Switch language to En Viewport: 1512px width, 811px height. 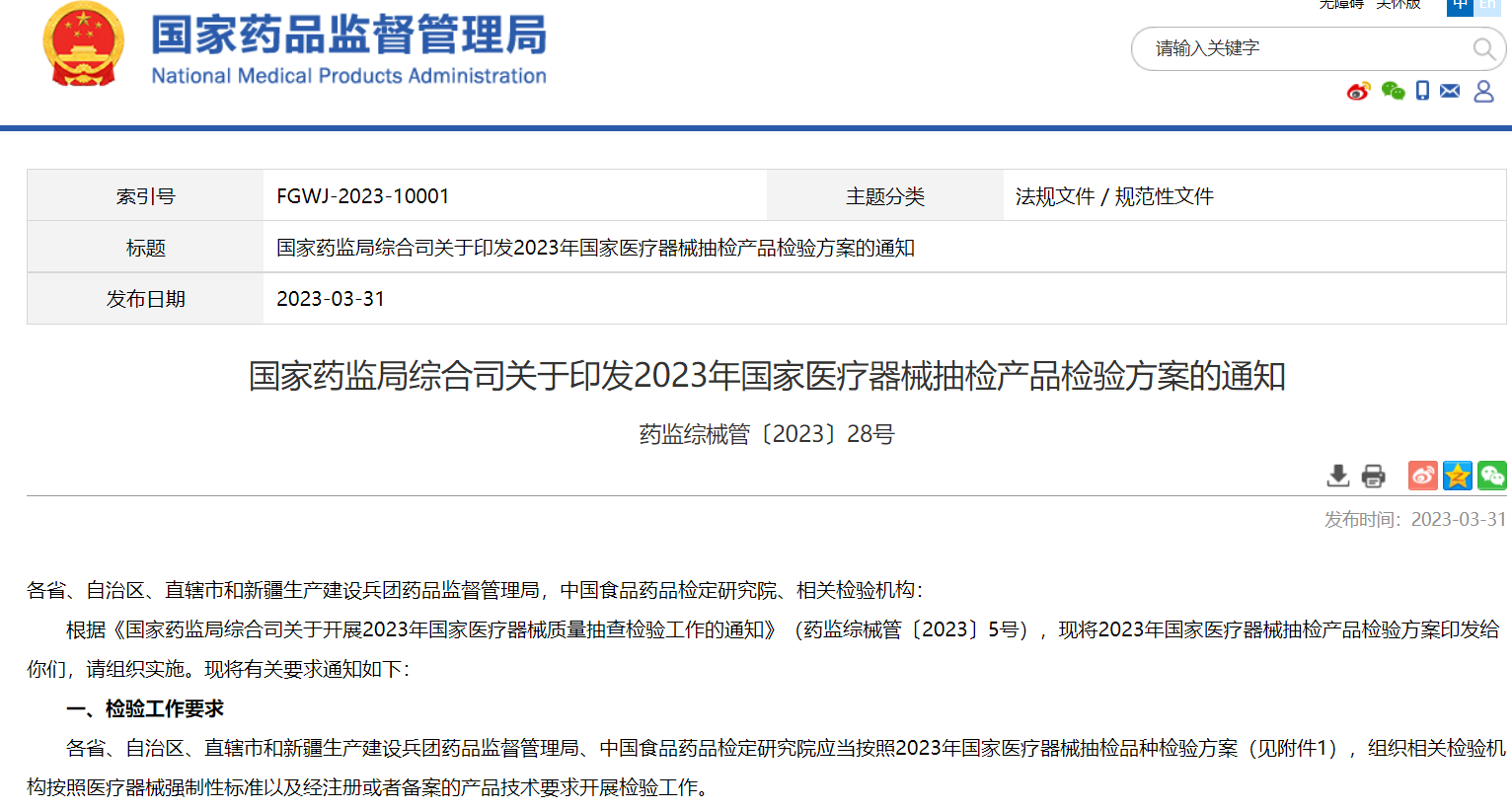click(x=1487, y=5)
